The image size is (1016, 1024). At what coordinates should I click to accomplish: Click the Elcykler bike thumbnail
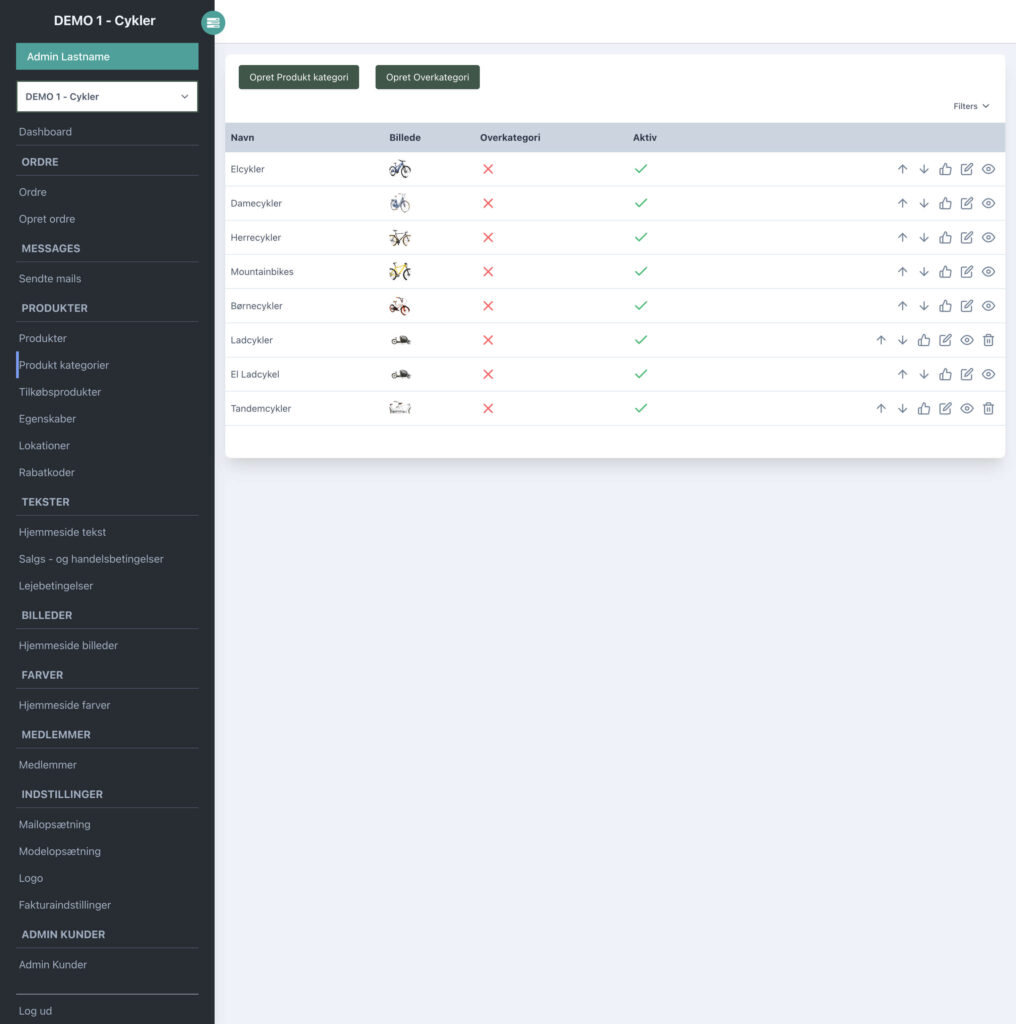[399, 169]
